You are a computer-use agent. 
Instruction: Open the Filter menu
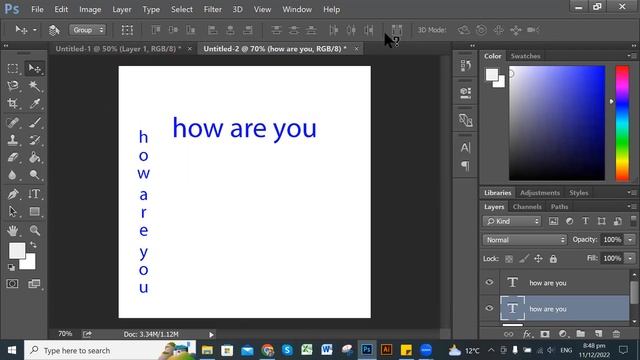[x=213, y=9]
